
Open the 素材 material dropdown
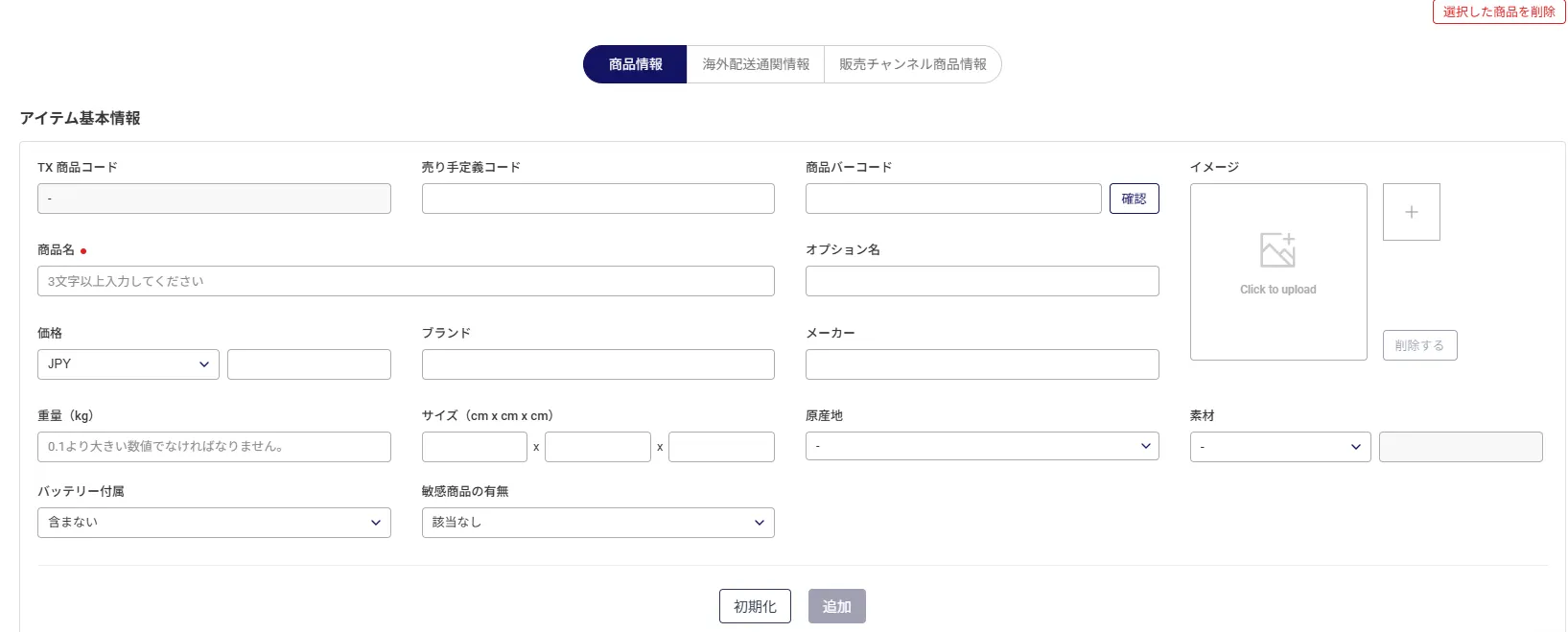pos(1279,447)
